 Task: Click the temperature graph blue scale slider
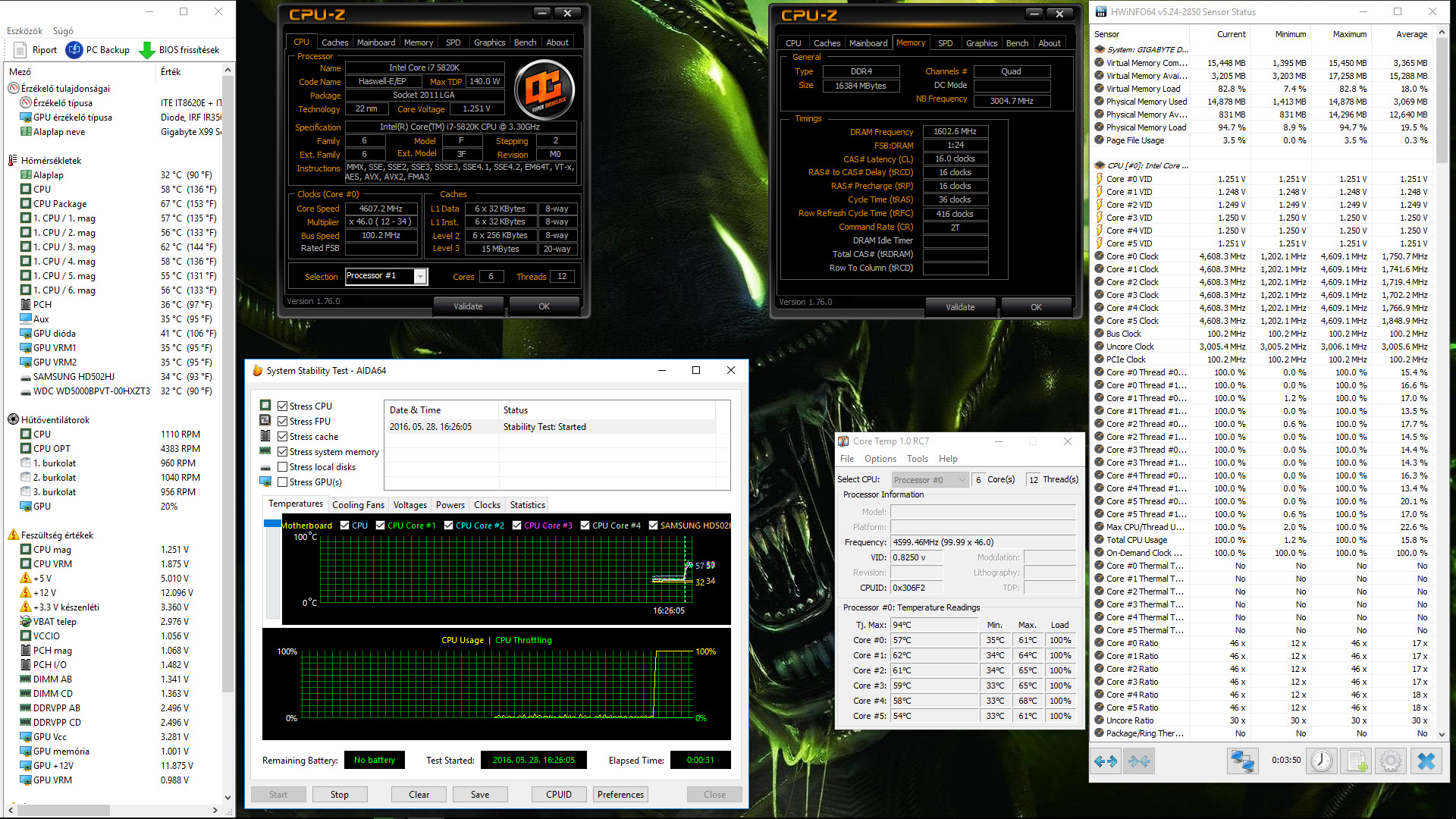[272, 523]
